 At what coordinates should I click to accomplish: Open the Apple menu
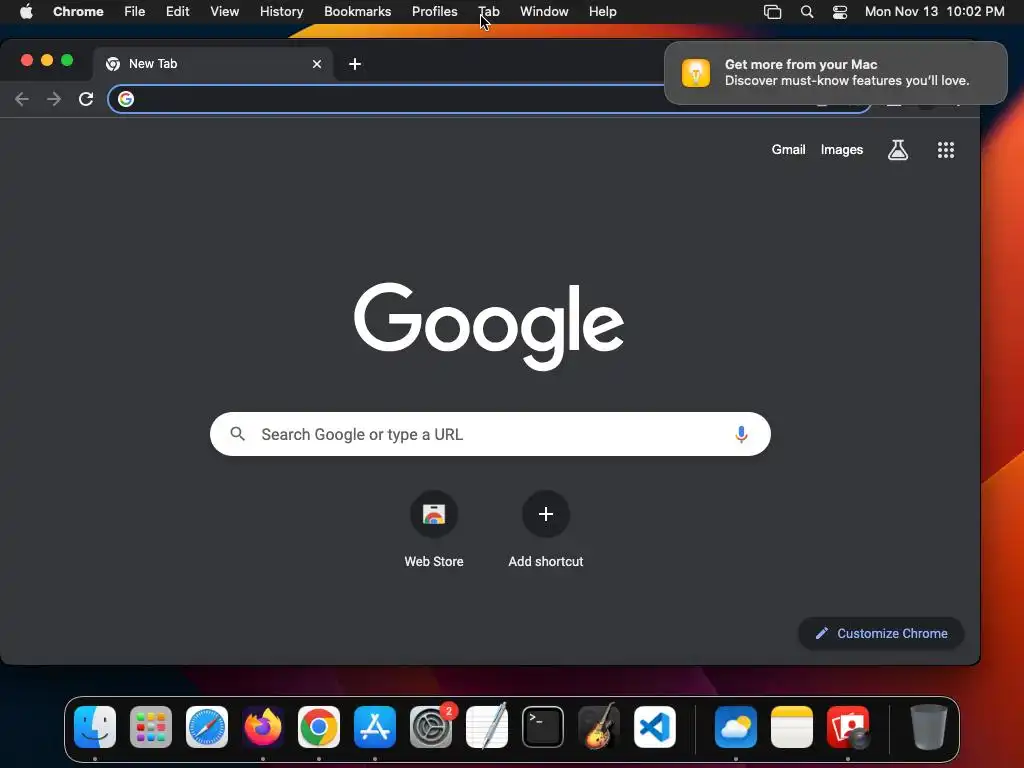coord(26,11)
